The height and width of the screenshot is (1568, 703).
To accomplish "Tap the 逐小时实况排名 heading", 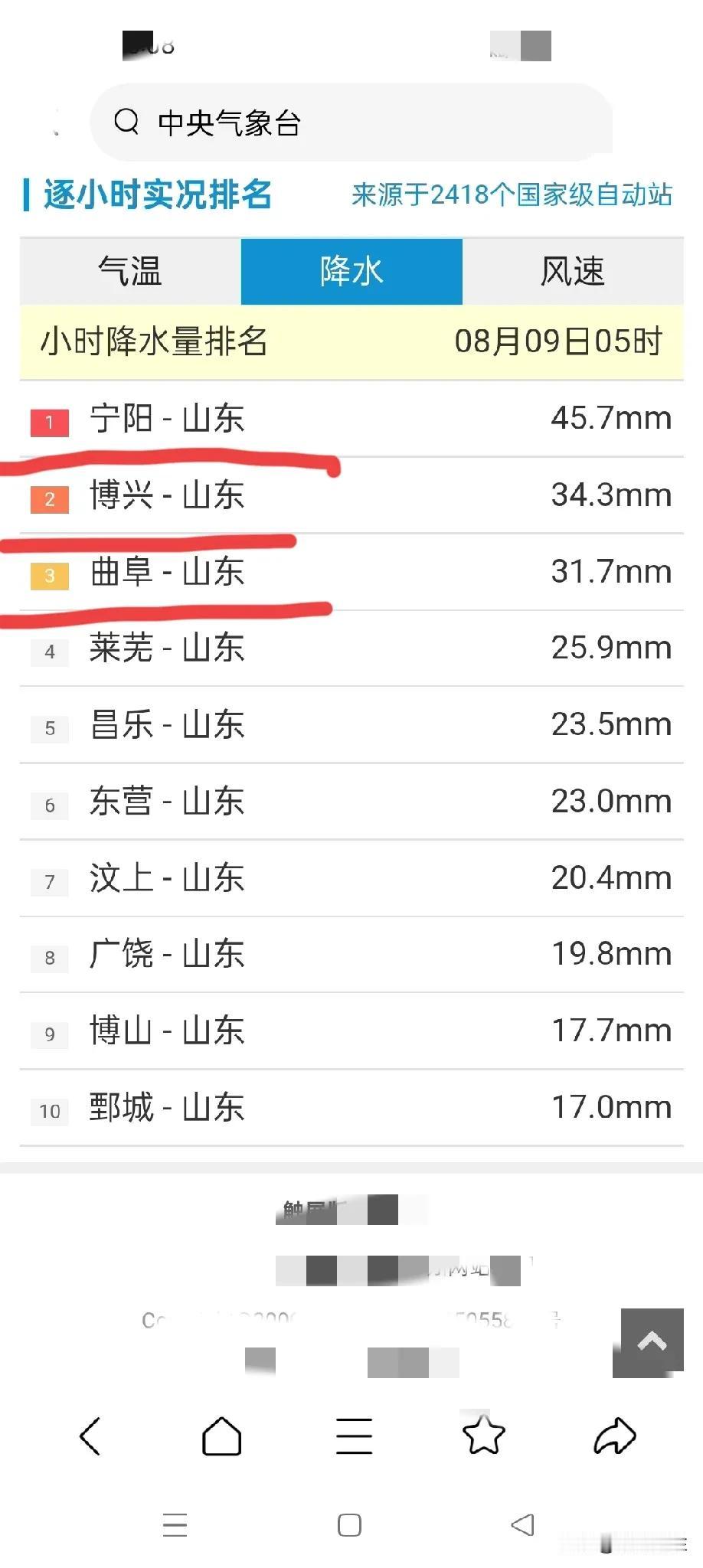I will pyautogui.click(x=157, y=194).
